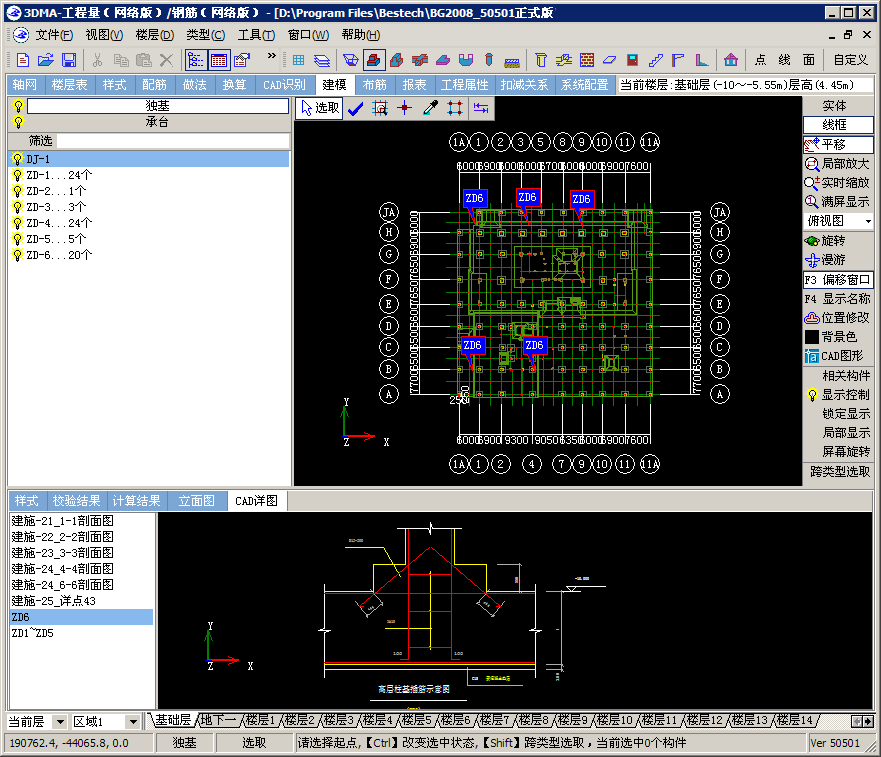Select the house-shaped building icon

tap(730, 60)
